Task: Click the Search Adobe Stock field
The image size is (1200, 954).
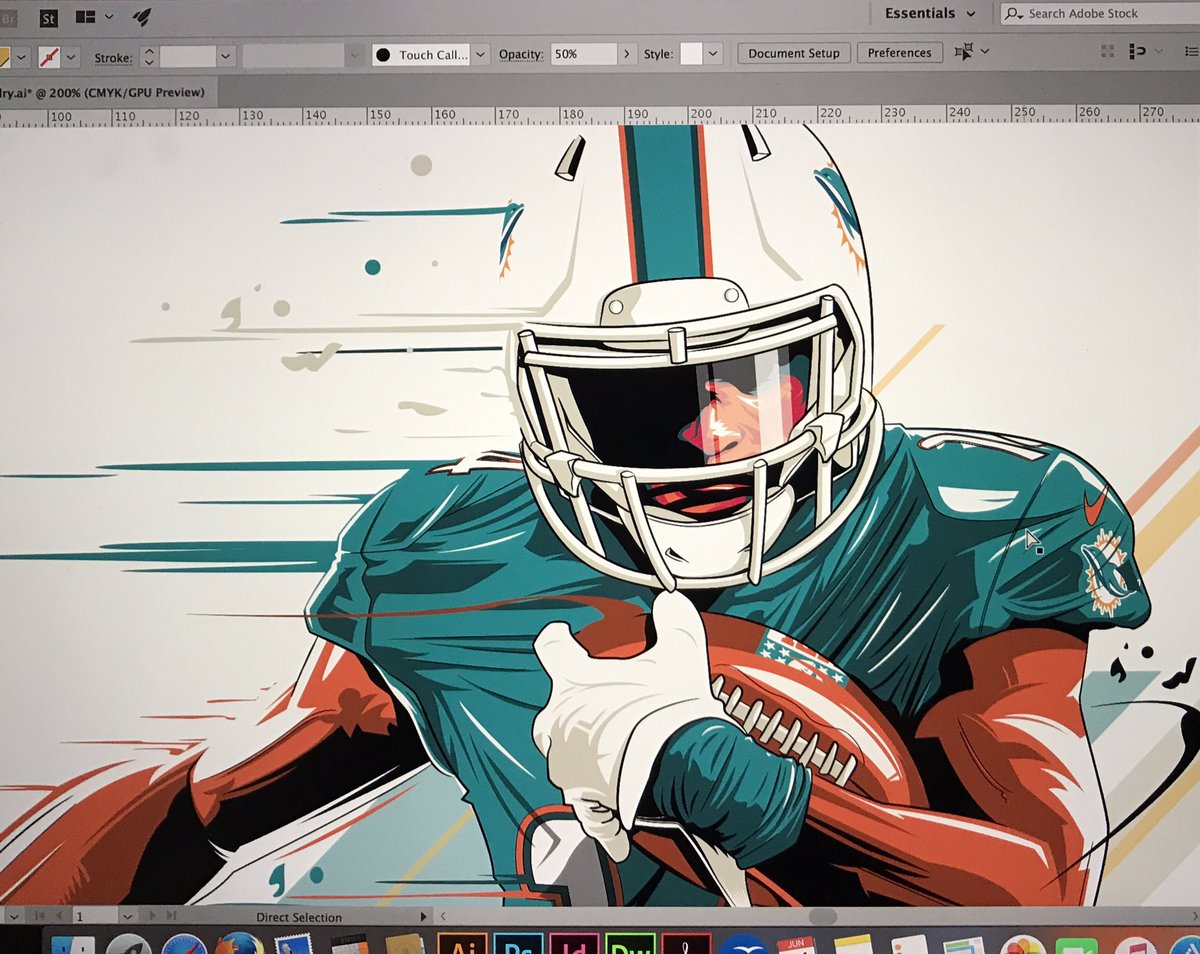Action: [1098, 13]
